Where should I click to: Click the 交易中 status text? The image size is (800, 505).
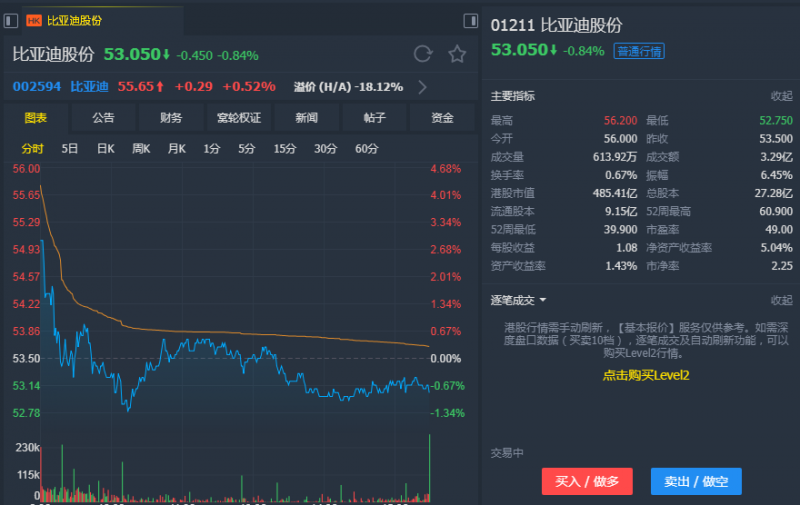pyautogui.click(x=507, y=453)
